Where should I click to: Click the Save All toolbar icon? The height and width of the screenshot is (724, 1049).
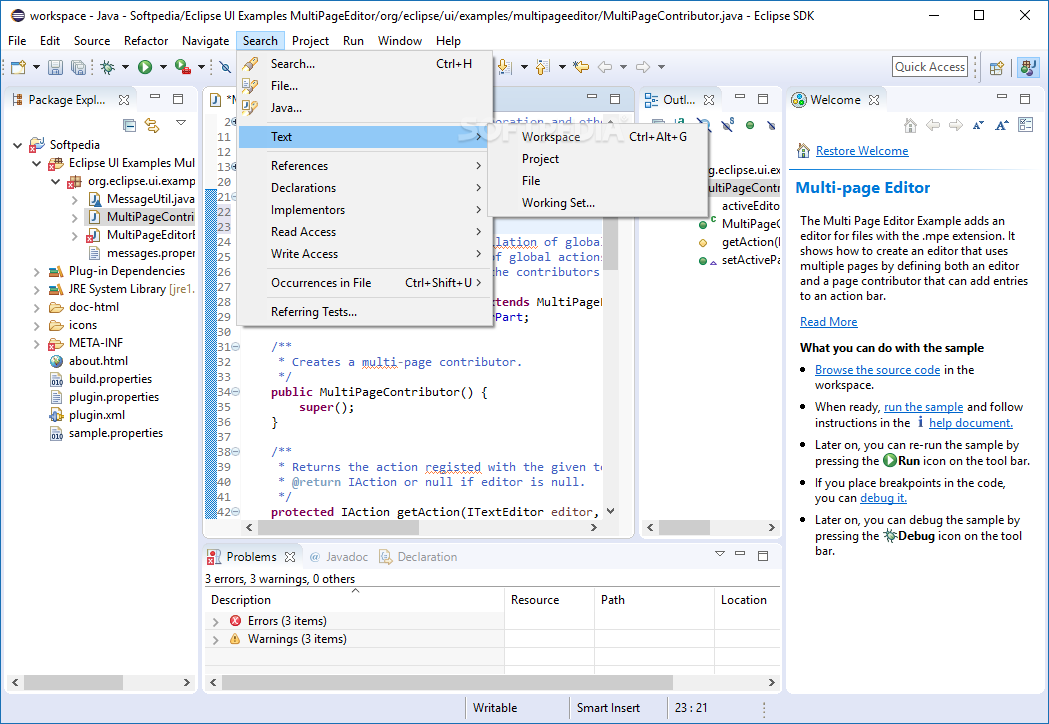point(78,67)
